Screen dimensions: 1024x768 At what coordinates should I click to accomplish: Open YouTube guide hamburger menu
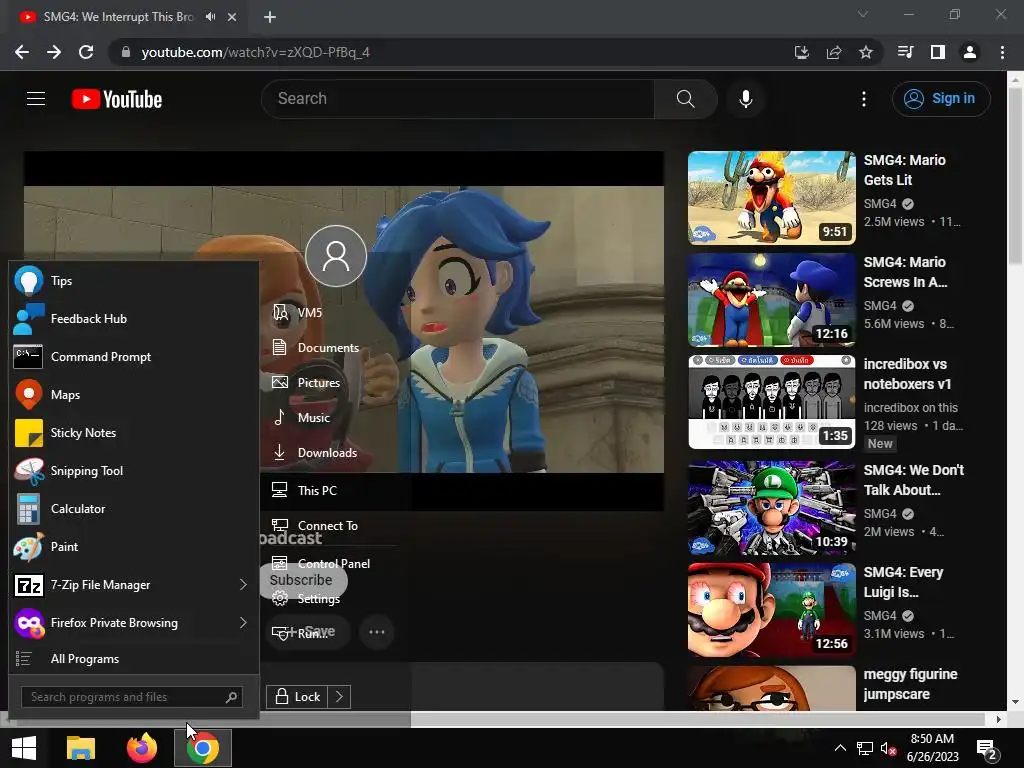[x=36, y=99]
